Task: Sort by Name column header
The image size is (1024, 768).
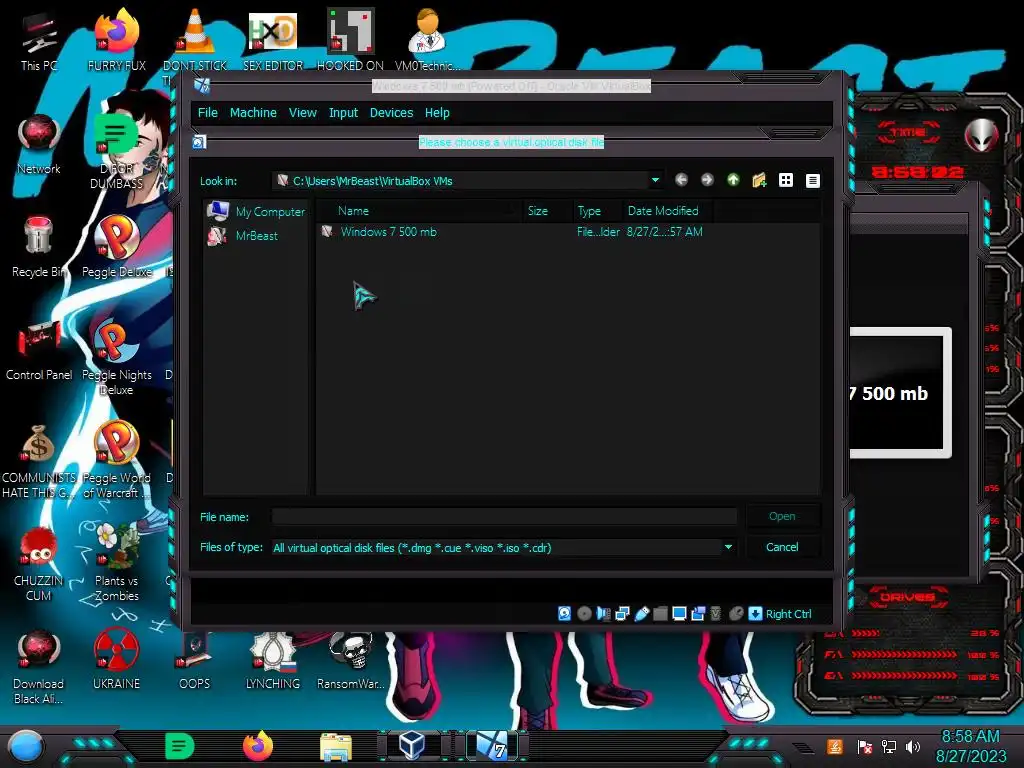Action: coord(418,211)
